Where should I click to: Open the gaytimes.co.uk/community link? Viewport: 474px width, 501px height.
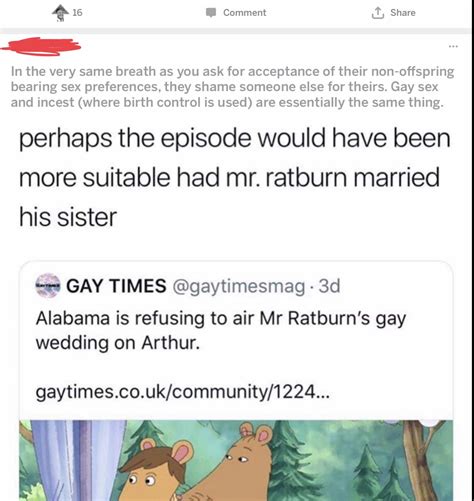coord(183,392)
